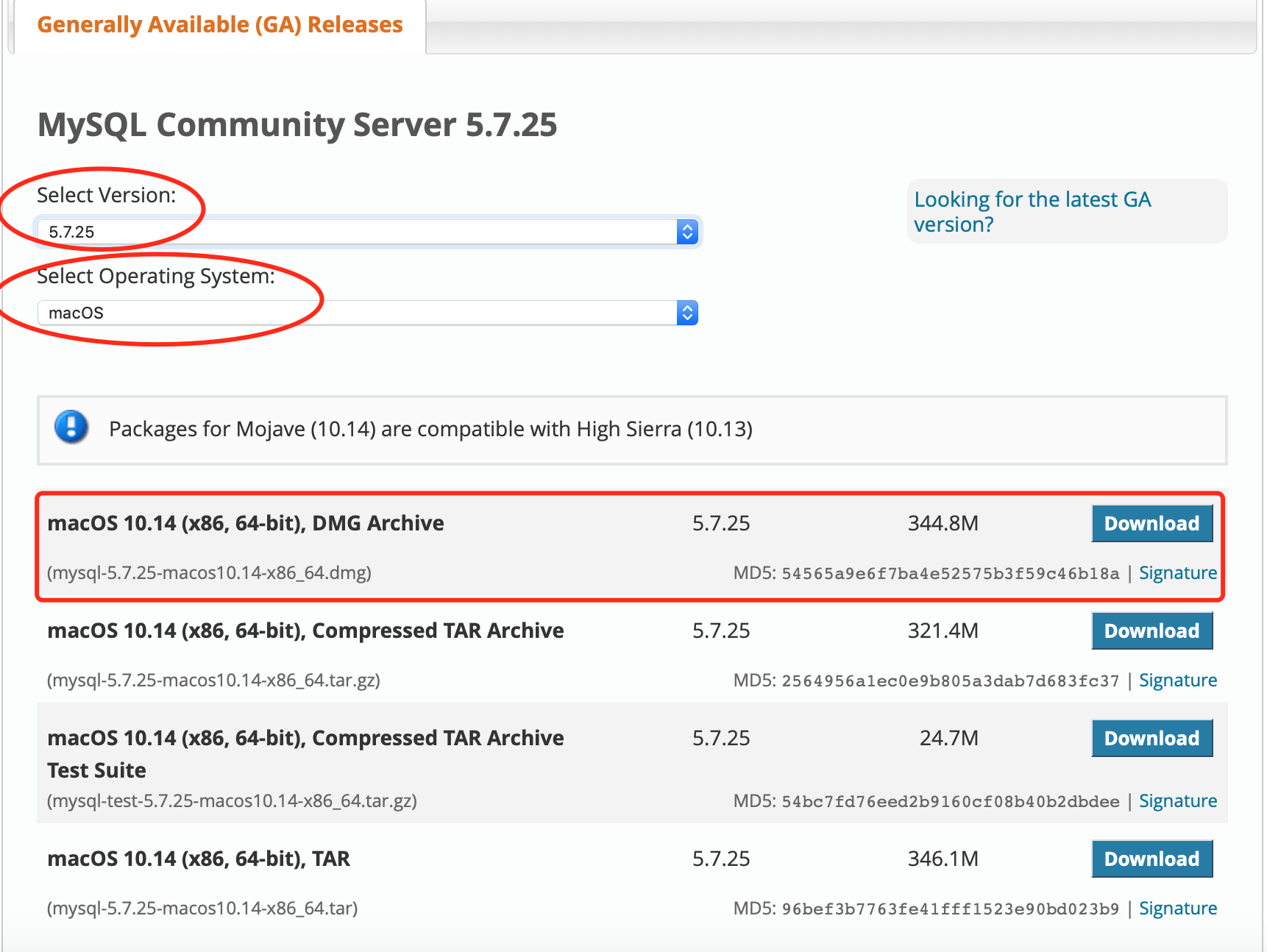Viewport: 1267px width, 952px height.
Task: Open Signature link for the Test Suite package
Action: [x=1178, y=801]
